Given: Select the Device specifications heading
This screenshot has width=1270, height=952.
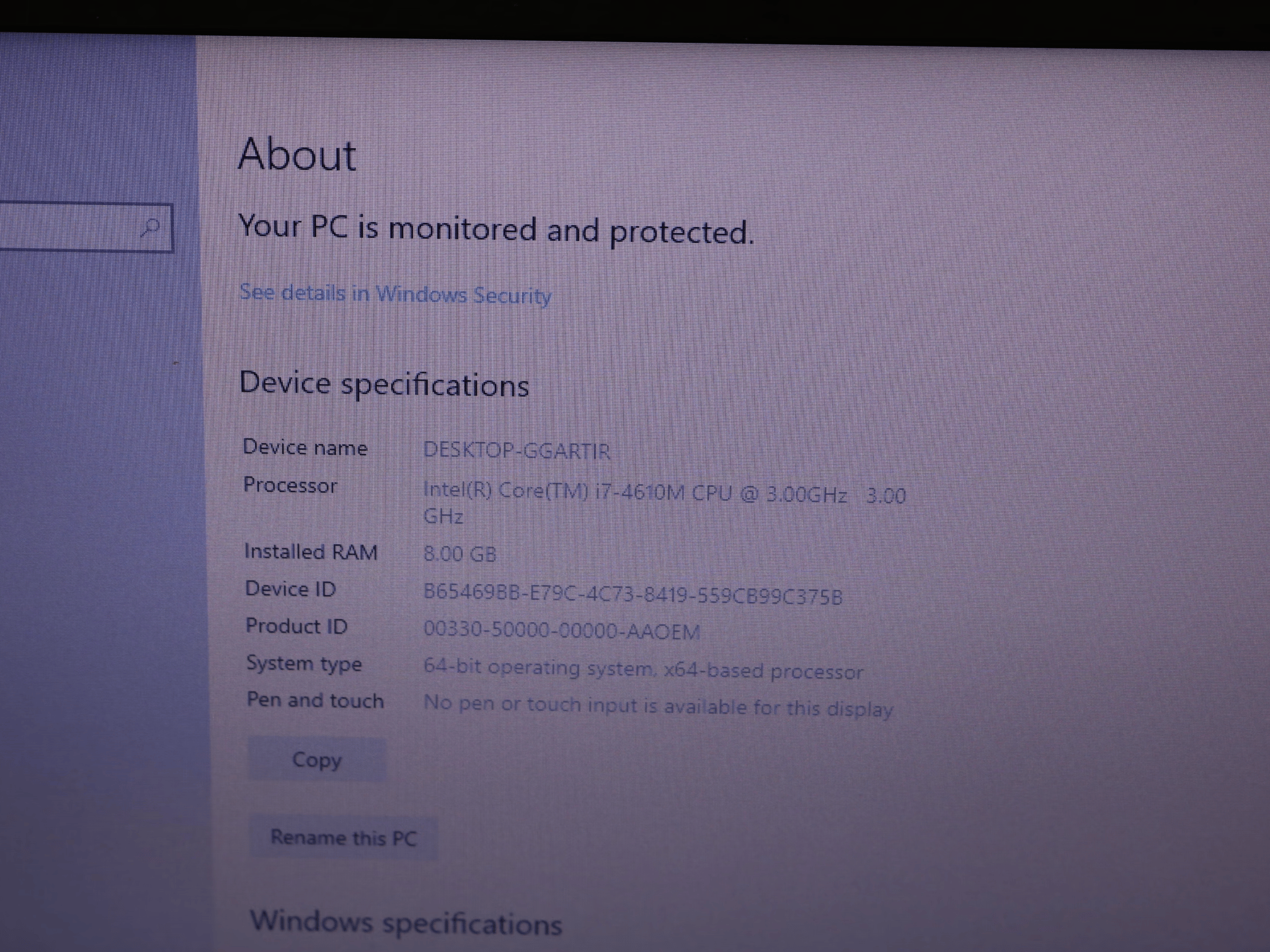Looking at the screenshot, I should (x=384, y=385).
